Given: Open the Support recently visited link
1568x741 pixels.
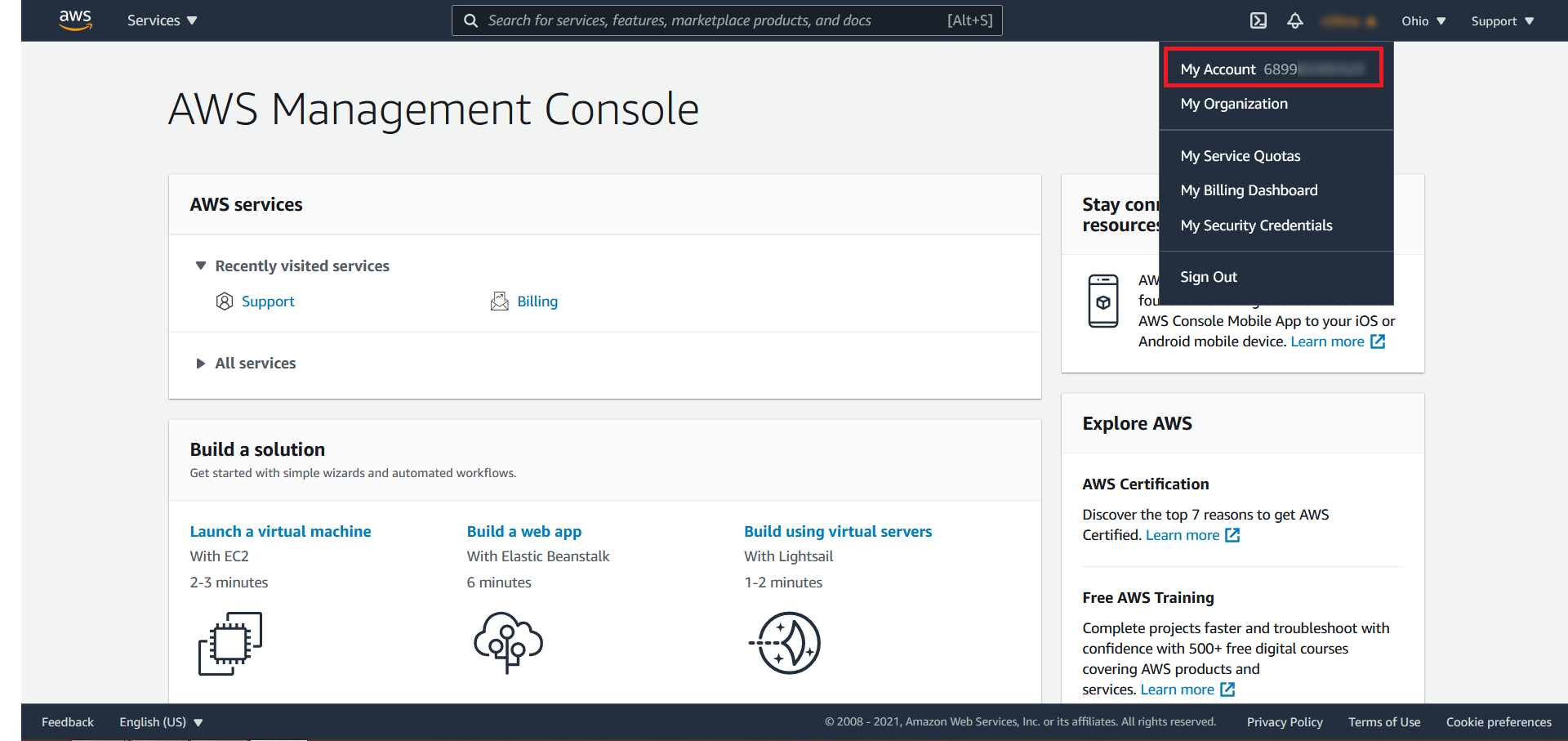Looking at the screenshot, I should click(x=268, y=301).
